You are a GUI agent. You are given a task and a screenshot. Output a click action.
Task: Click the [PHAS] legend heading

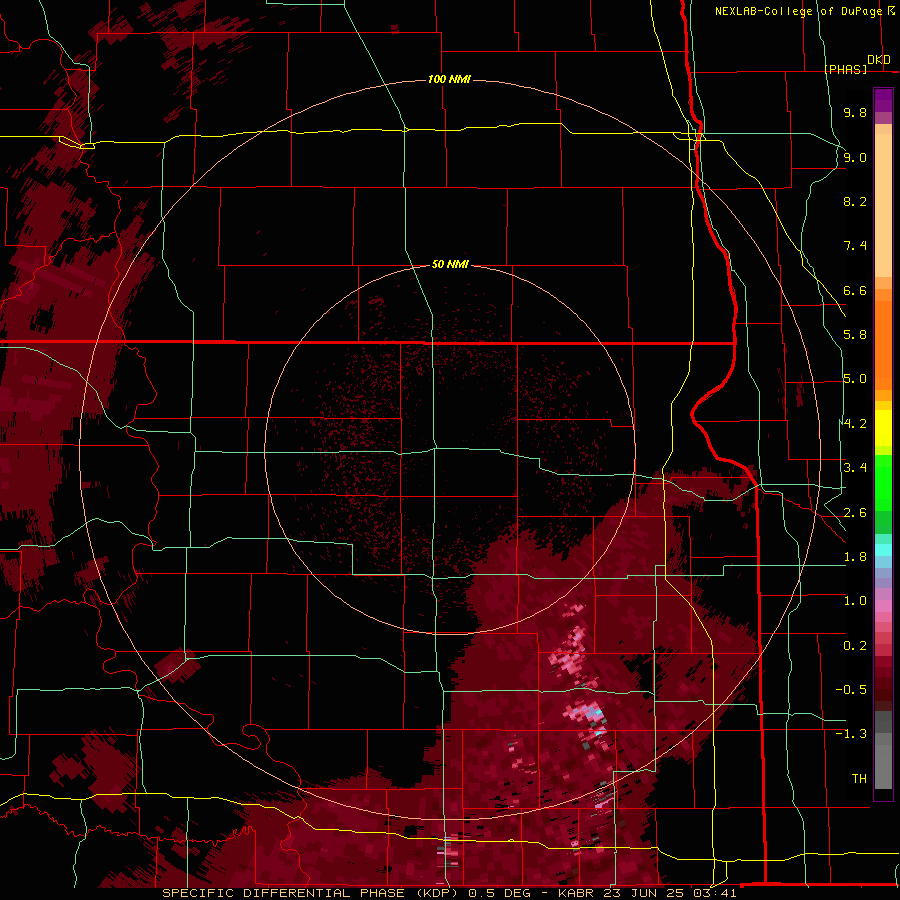pos(845,69)
